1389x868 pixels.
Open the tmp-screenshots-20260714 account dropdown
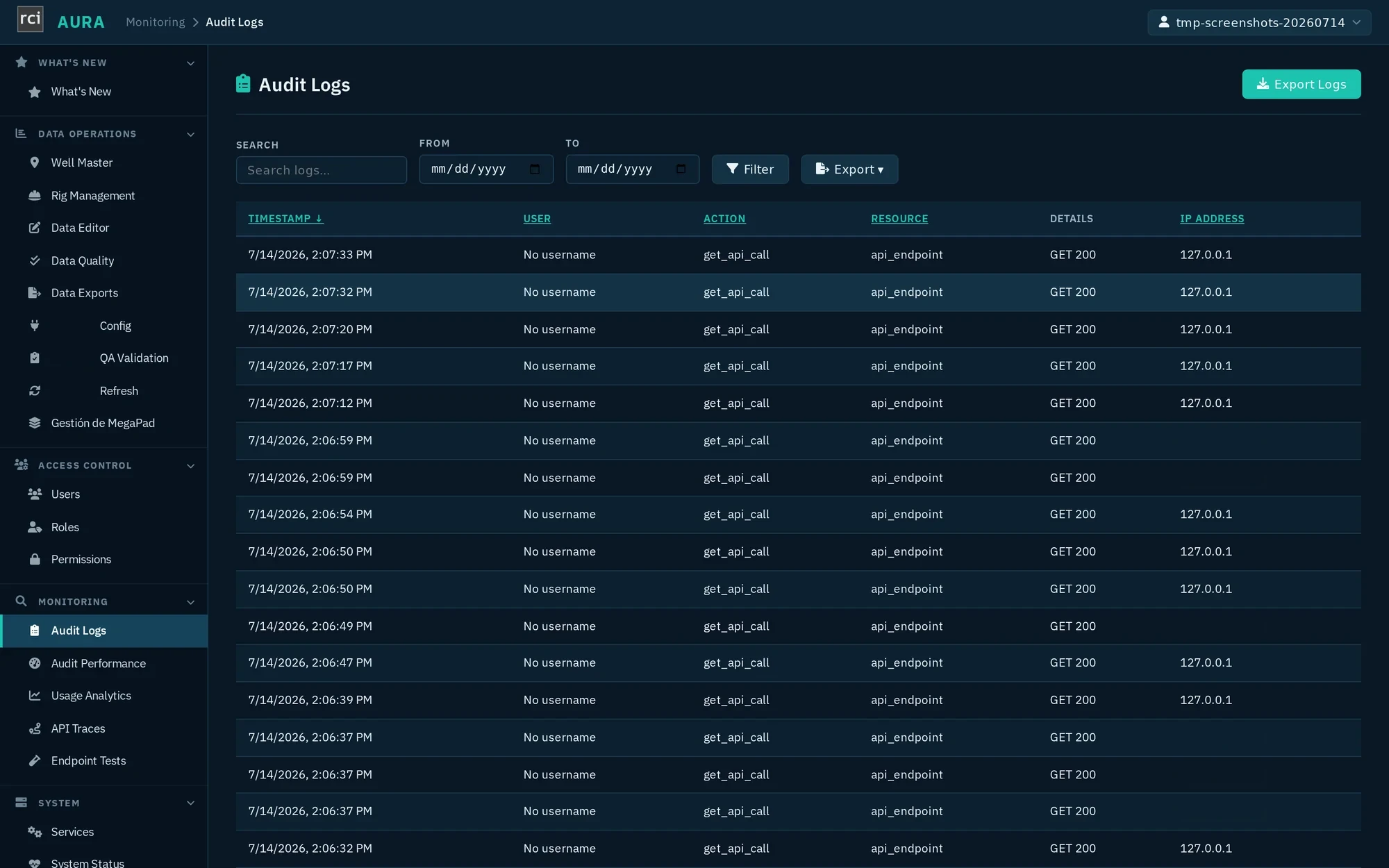click(1259, 22)
